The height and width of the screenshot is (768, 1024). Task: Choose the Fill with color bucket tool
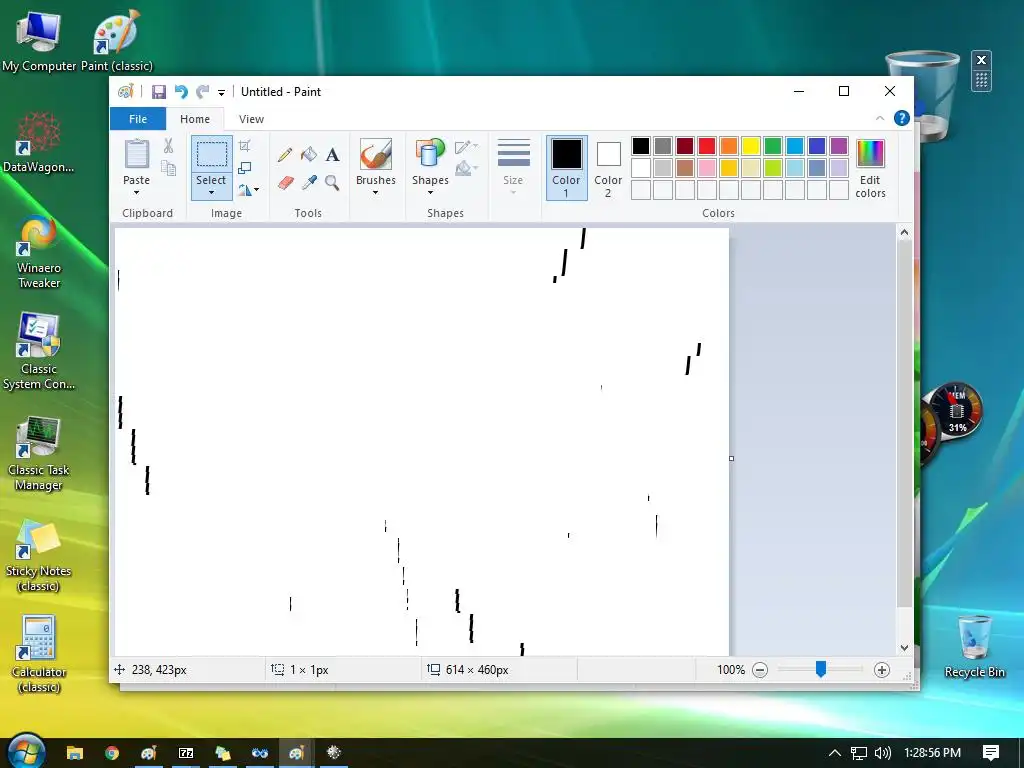pos(309,155)
